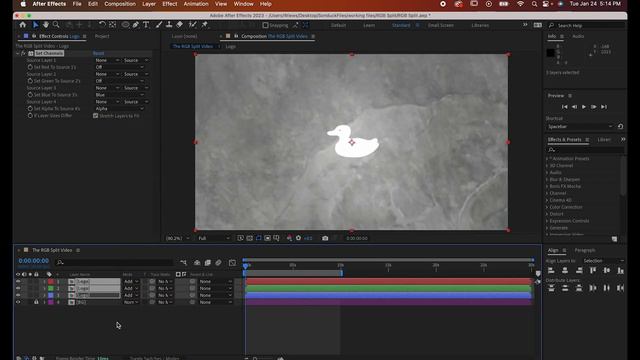This screenshot has width=640, height=360.
Task: Select the Standard workspace
Action: [x=401, y=25]
